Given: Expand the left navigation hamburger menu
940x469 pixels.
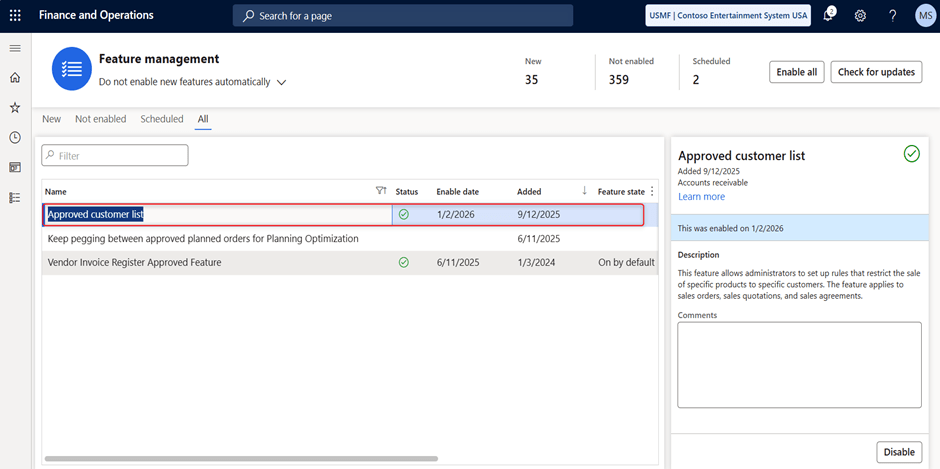Looking at the screenshot, I should coord(15,48).
